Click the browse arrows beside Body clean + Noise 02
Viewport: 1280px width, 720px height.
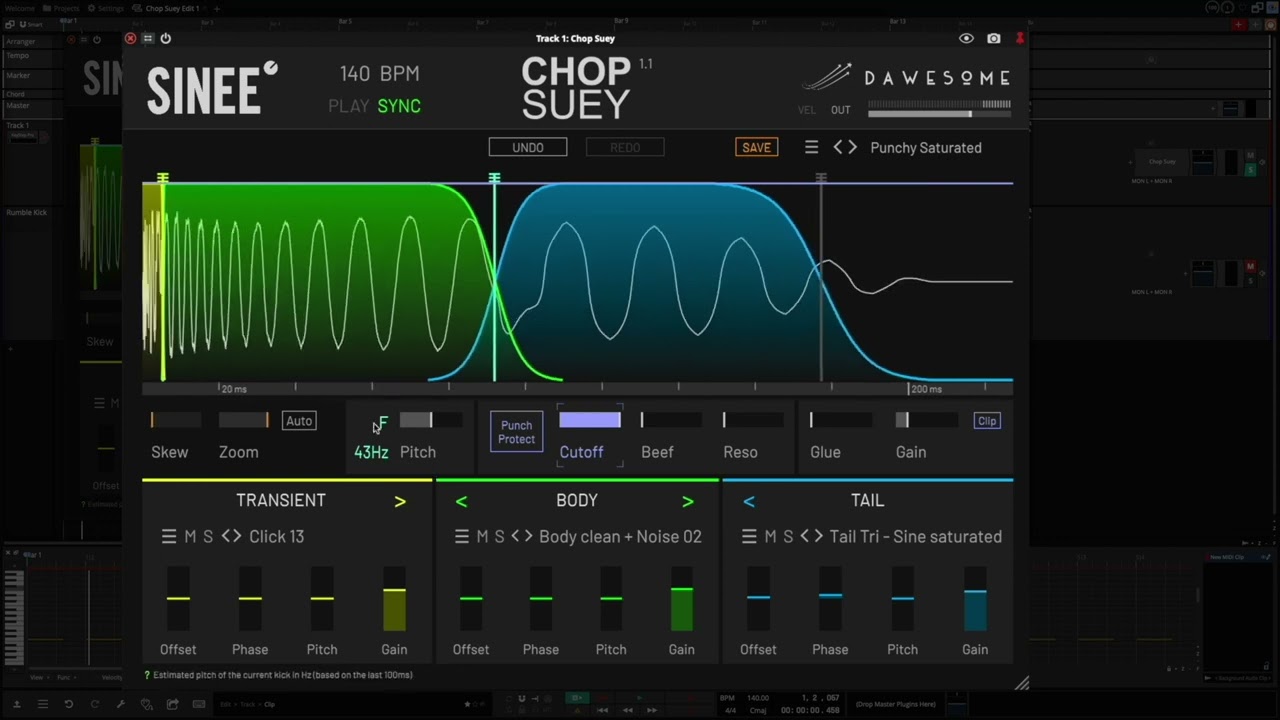[x=522, y=537]
